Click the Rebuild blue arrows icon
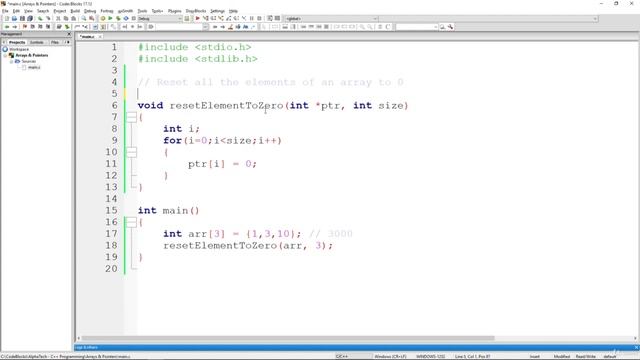640x360 pixels. pos(126,19)
